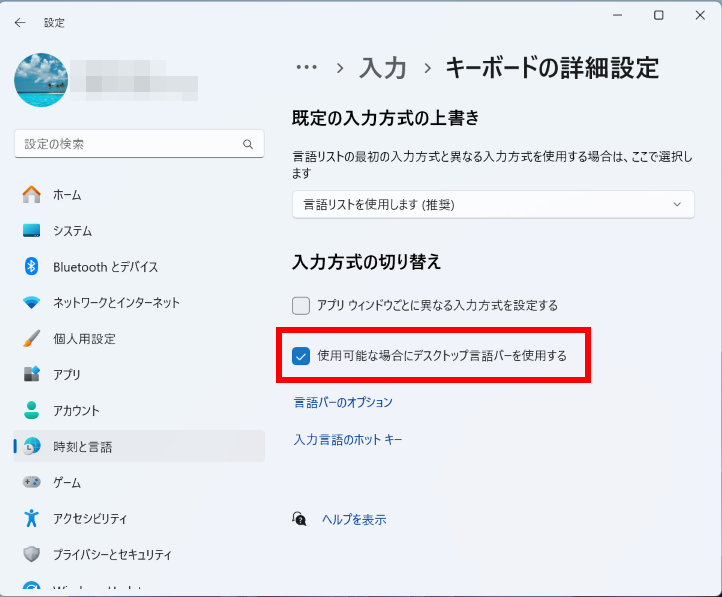
Task: Click the magnifier search icon
Action: (x=248, y=144)
